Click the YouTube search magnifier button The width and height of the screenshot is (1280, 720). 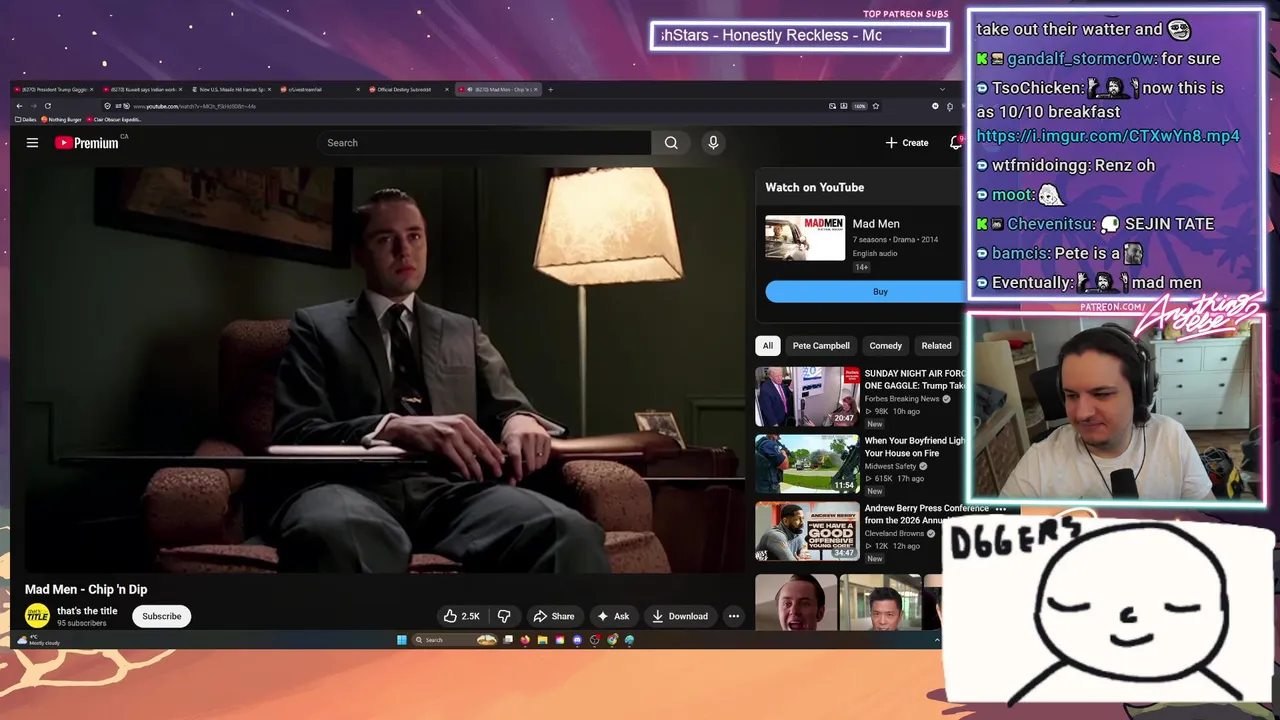point(671,143)
